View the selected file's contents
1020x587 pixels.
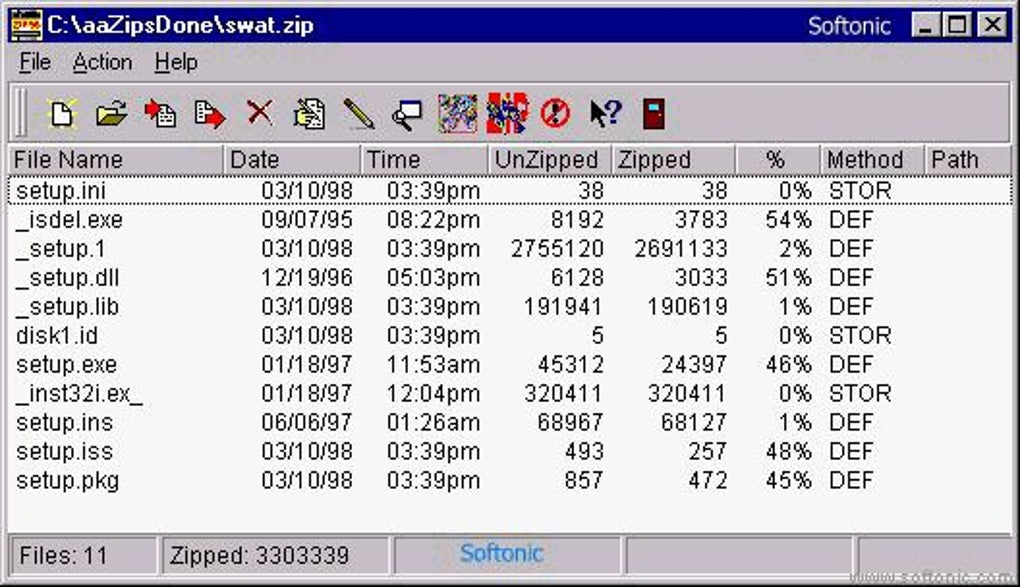308,113
